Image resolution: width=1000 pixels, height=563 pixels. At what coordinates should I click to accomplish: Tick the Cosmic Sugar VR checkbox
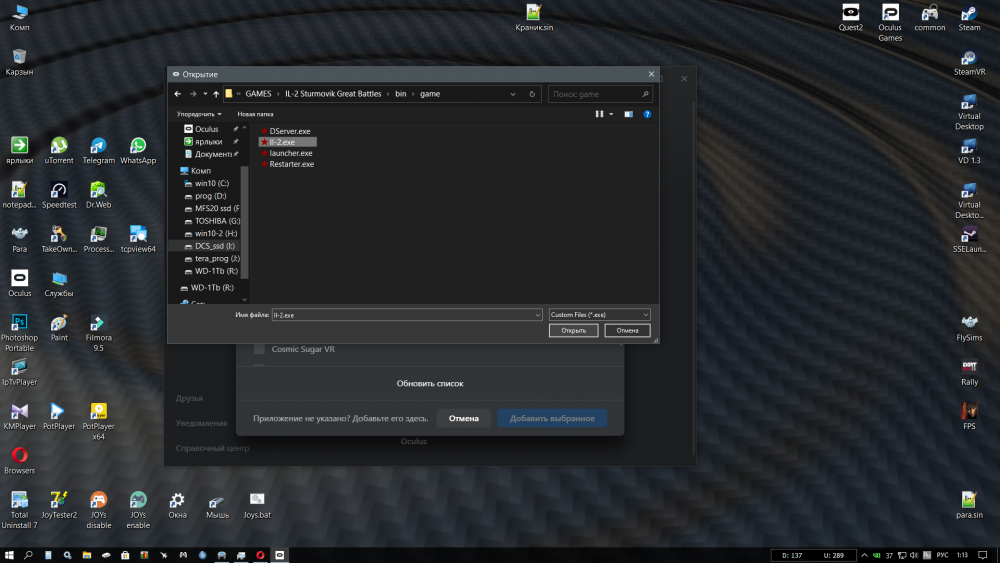[259, 349]
